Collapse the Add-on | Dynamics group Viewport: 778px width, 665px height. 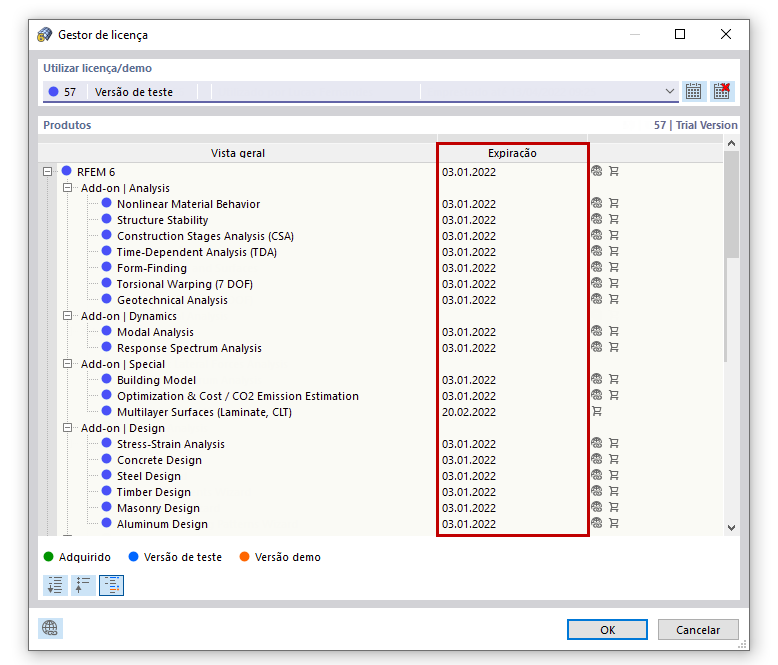pyautogui.click(x=67, y=316)
